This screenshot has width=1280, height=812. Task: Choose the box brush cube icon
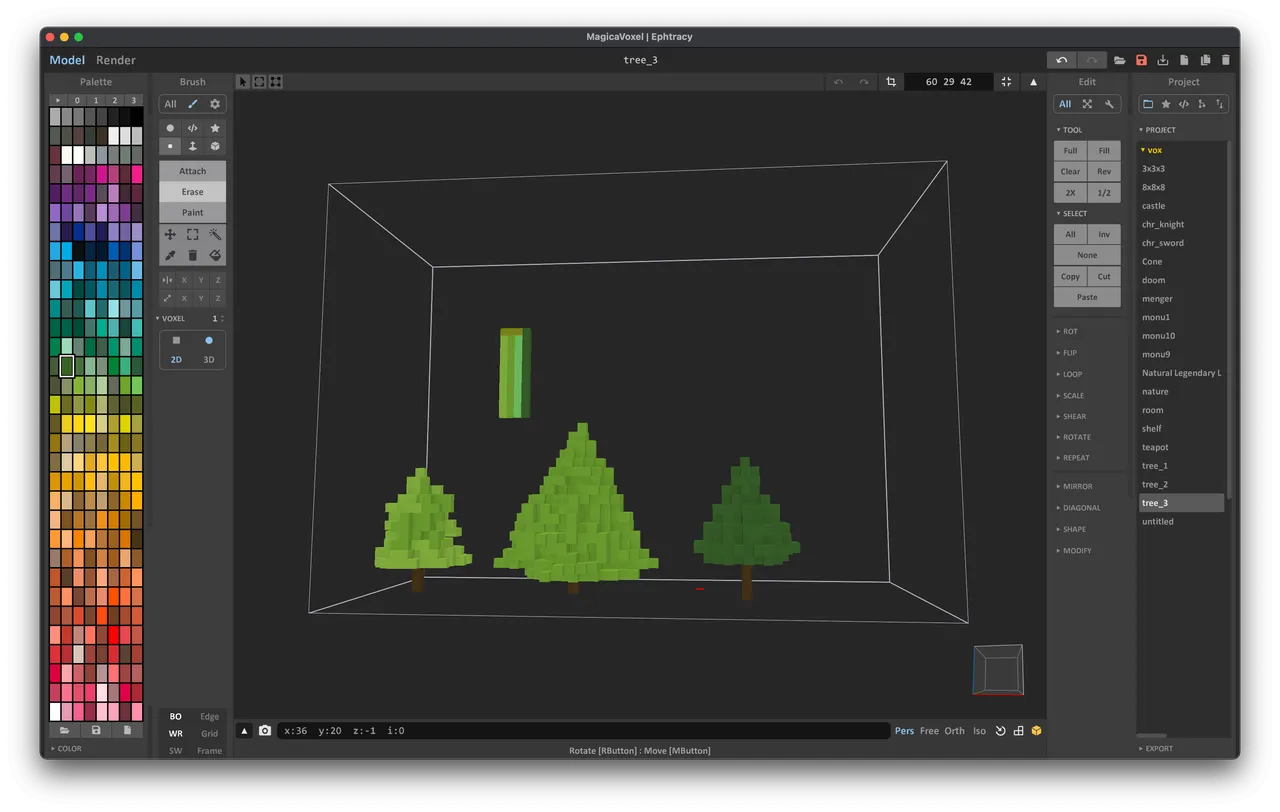215,146
